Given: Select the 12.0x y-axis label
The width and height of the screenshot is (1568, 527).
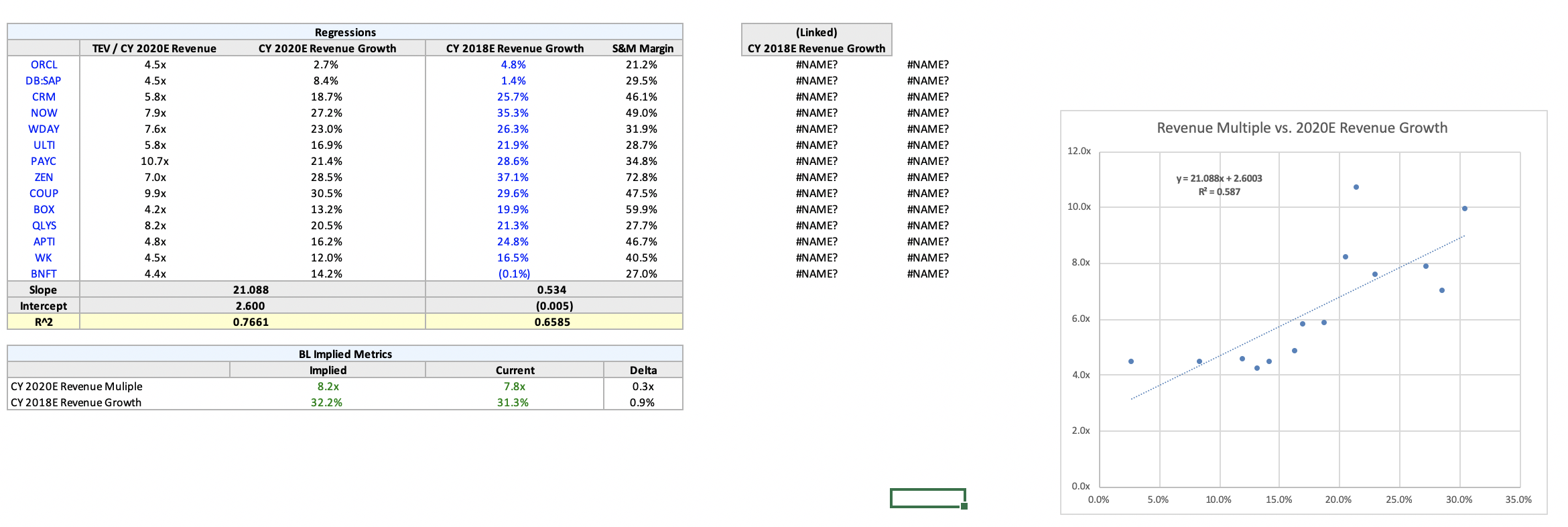Looking at the screenshot, I should (x=1079, y=151).
